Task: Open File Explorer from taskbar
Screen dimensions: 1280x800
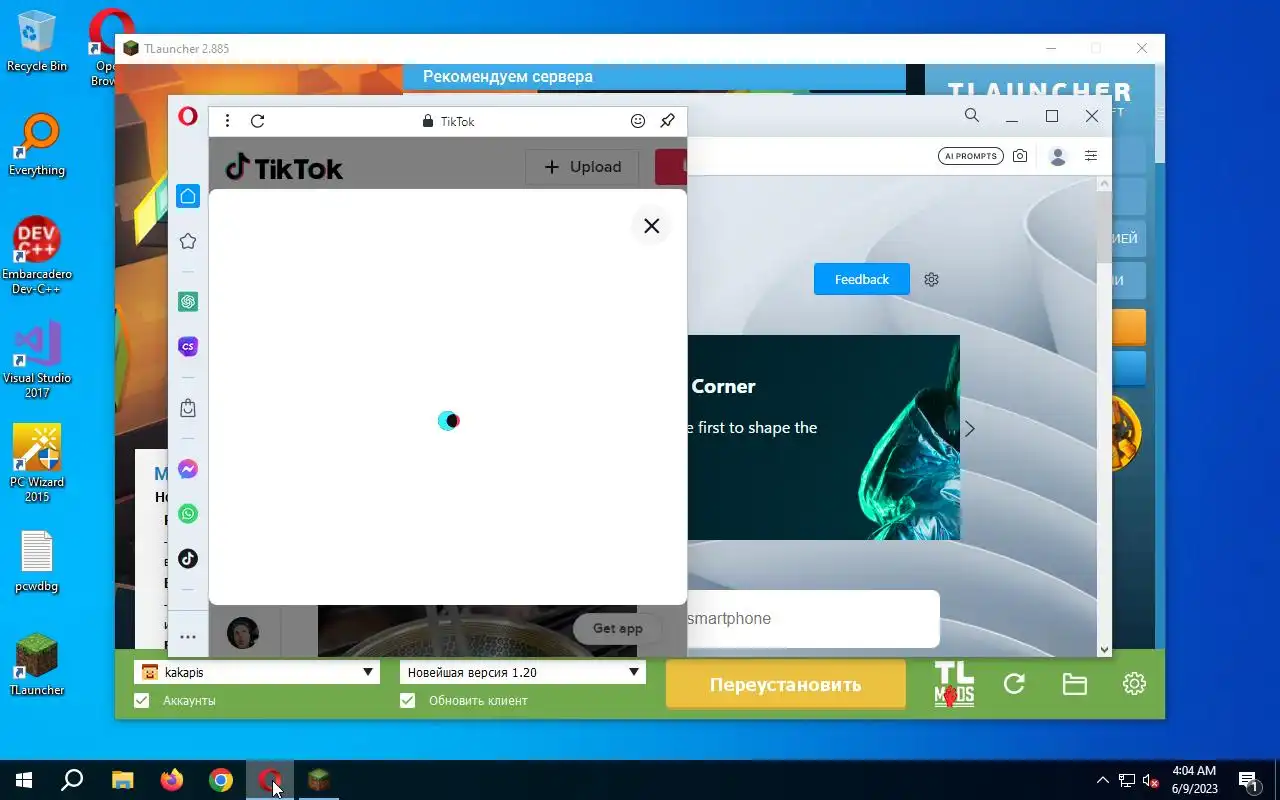Action: click(x=122, y=780)
